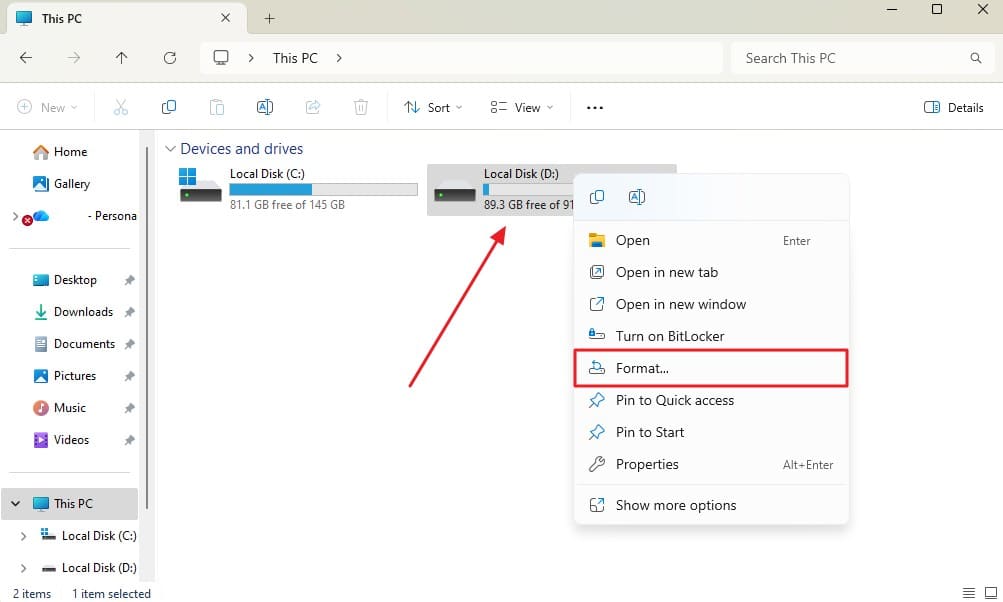Choose Open in new window
This screenshot has width=1003, height=602.
pyautogui.click(x=711, y=305)
